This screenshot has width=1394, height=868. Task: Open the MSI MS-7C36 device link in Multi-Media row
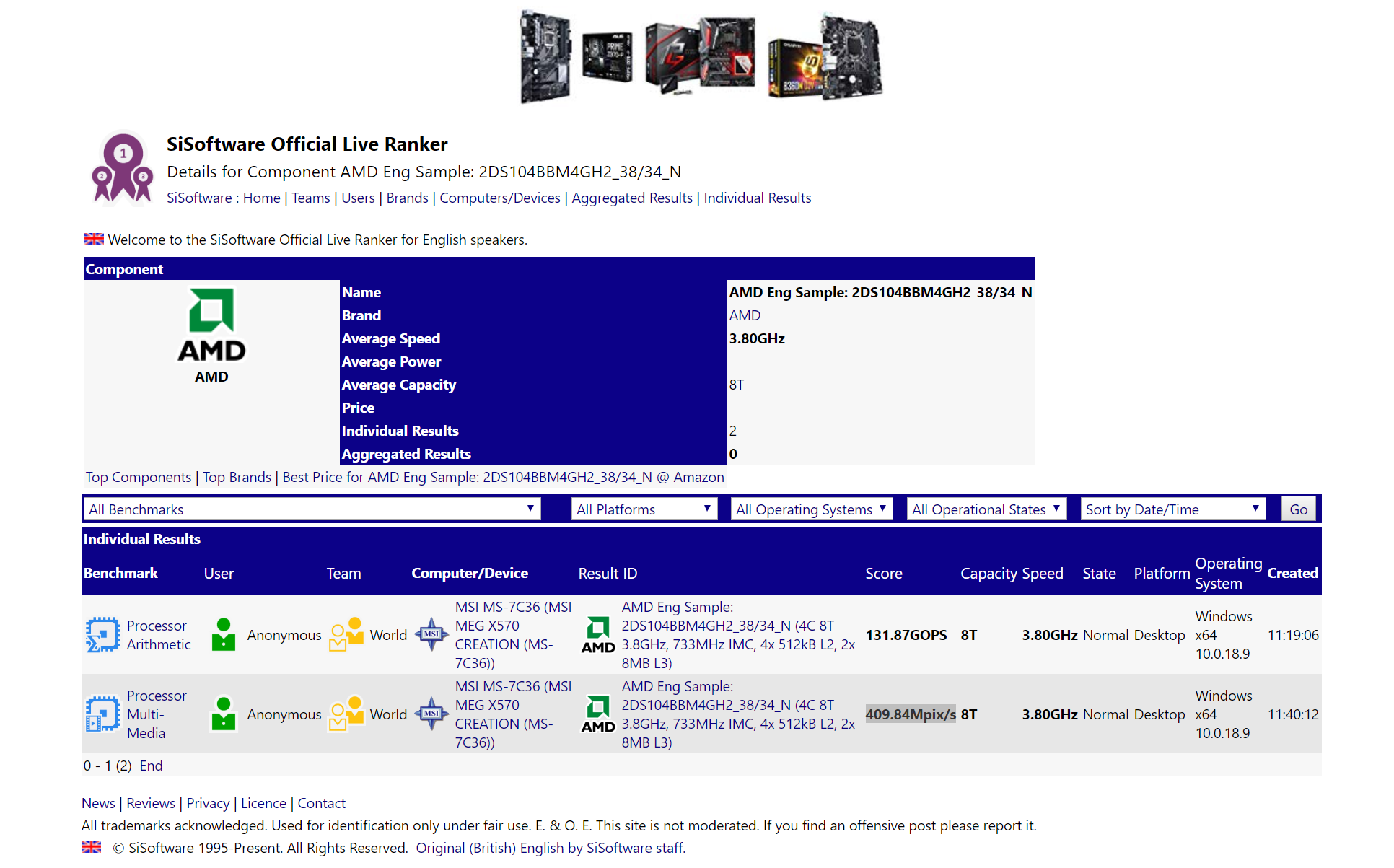pos(513,714)
